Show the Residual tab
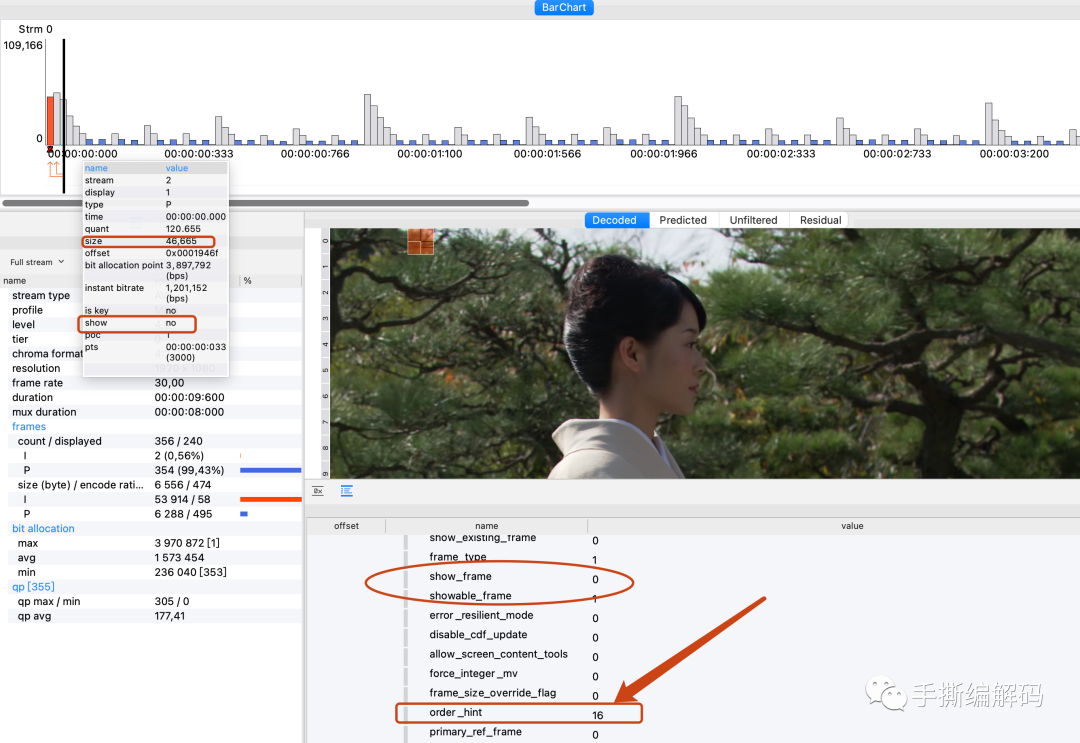The height and width of the screenshot is (743, 1080). pyautogui.click(x=820, y=220)
